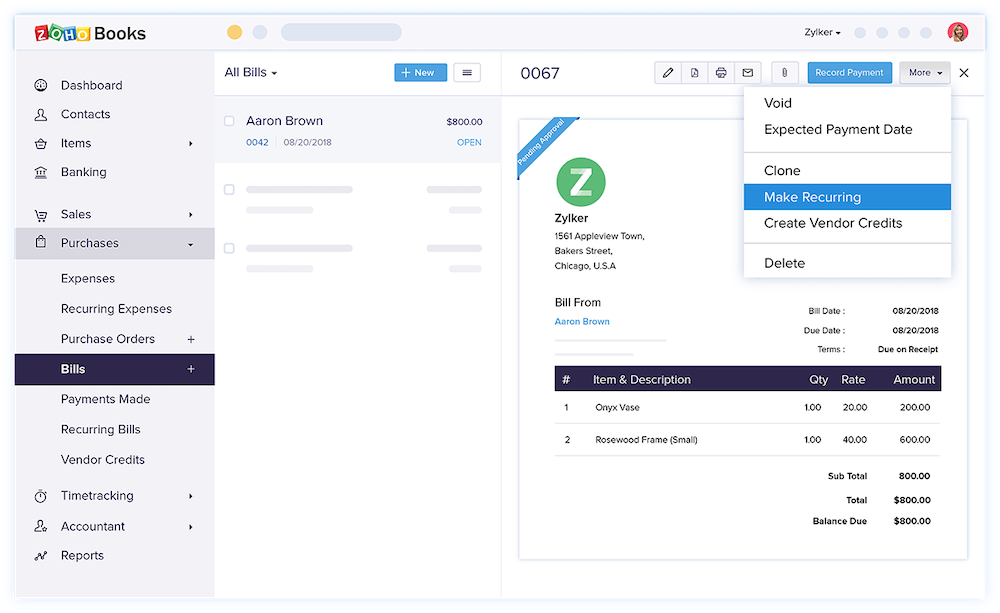Add a new bill using the plus beside Bills
This screenshot has width=1000, height=613.
click(191, 369)
